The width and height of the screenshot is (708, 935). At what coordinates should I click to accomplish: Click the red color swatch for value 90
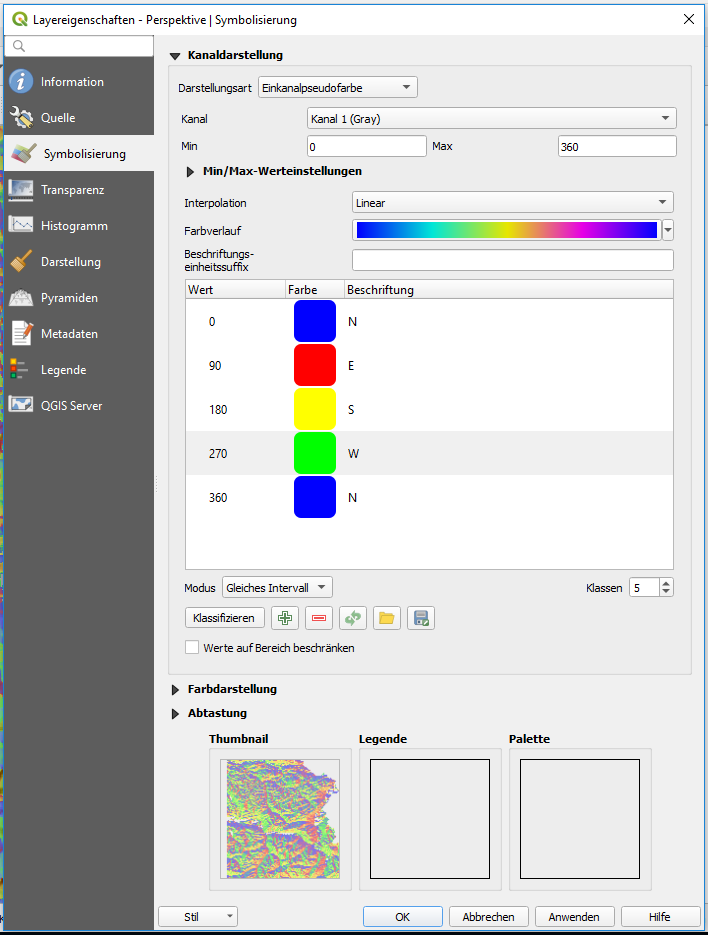coord(314,366)
